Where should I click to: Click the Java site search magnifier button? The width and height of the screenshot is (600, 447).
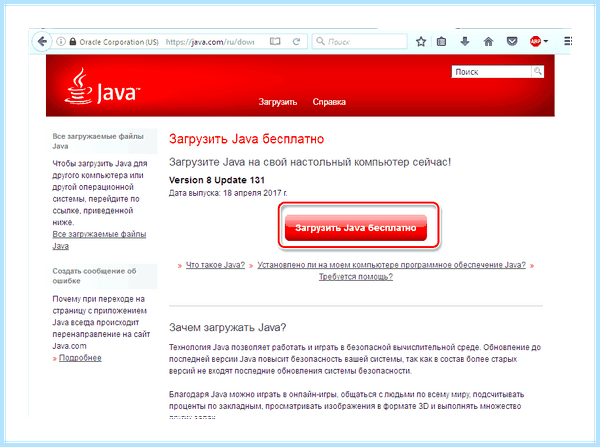coord(538,71)
